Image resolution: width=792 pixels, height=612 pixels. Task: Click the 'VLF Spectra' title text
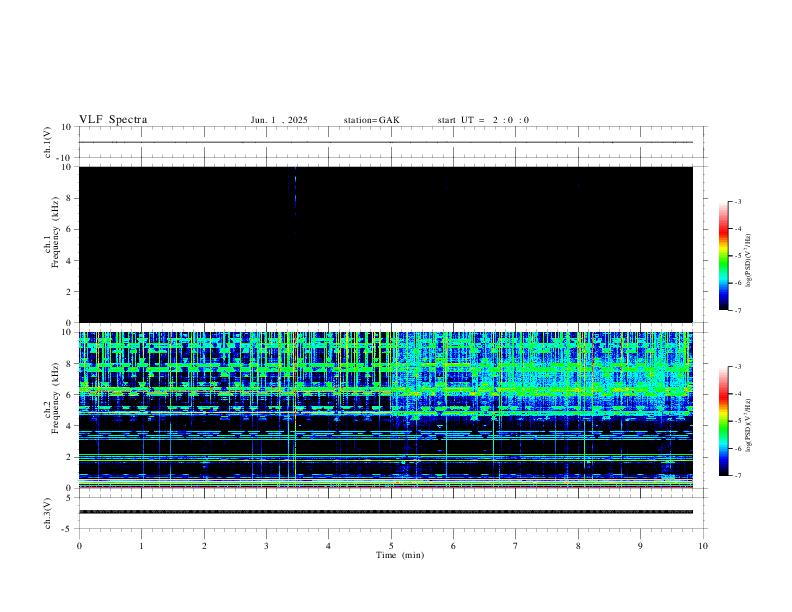113,120
